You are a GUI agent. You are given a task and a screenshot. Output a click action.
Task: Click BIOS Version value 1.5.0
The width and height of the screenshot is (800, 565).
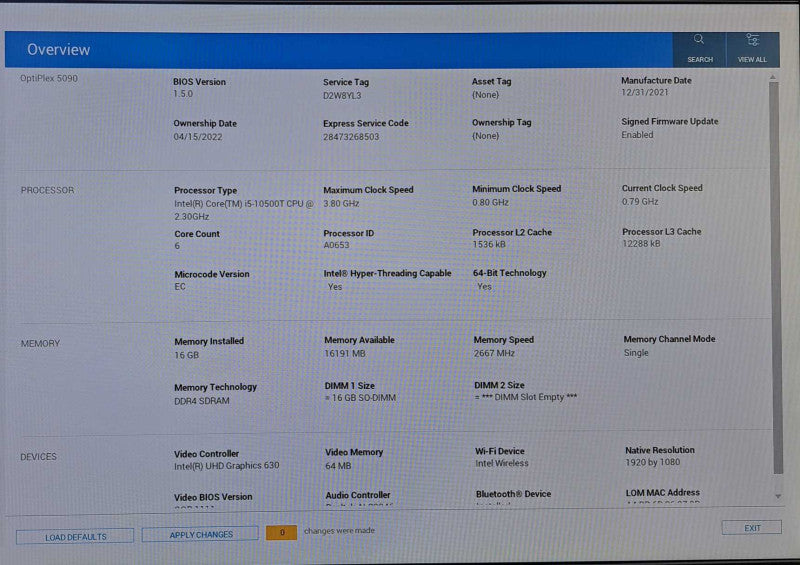(183, 94)
